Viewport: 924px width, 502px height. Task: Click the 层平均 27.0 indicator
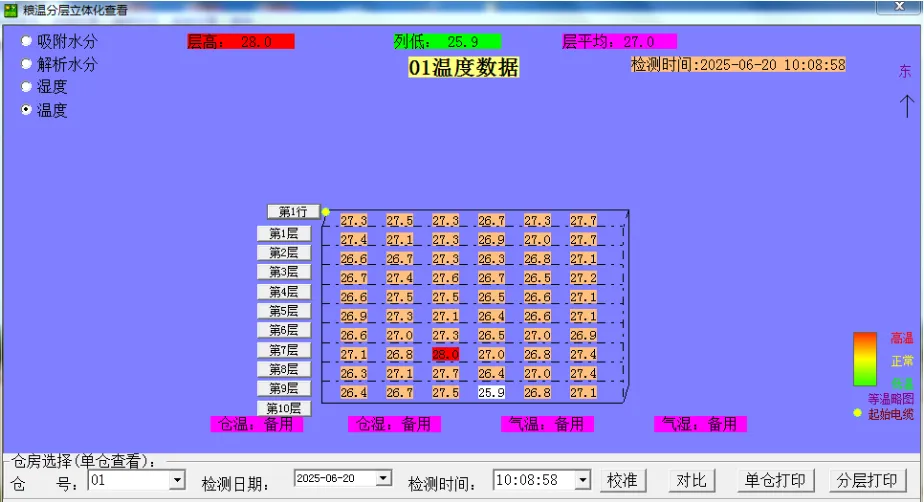(619, 42)
